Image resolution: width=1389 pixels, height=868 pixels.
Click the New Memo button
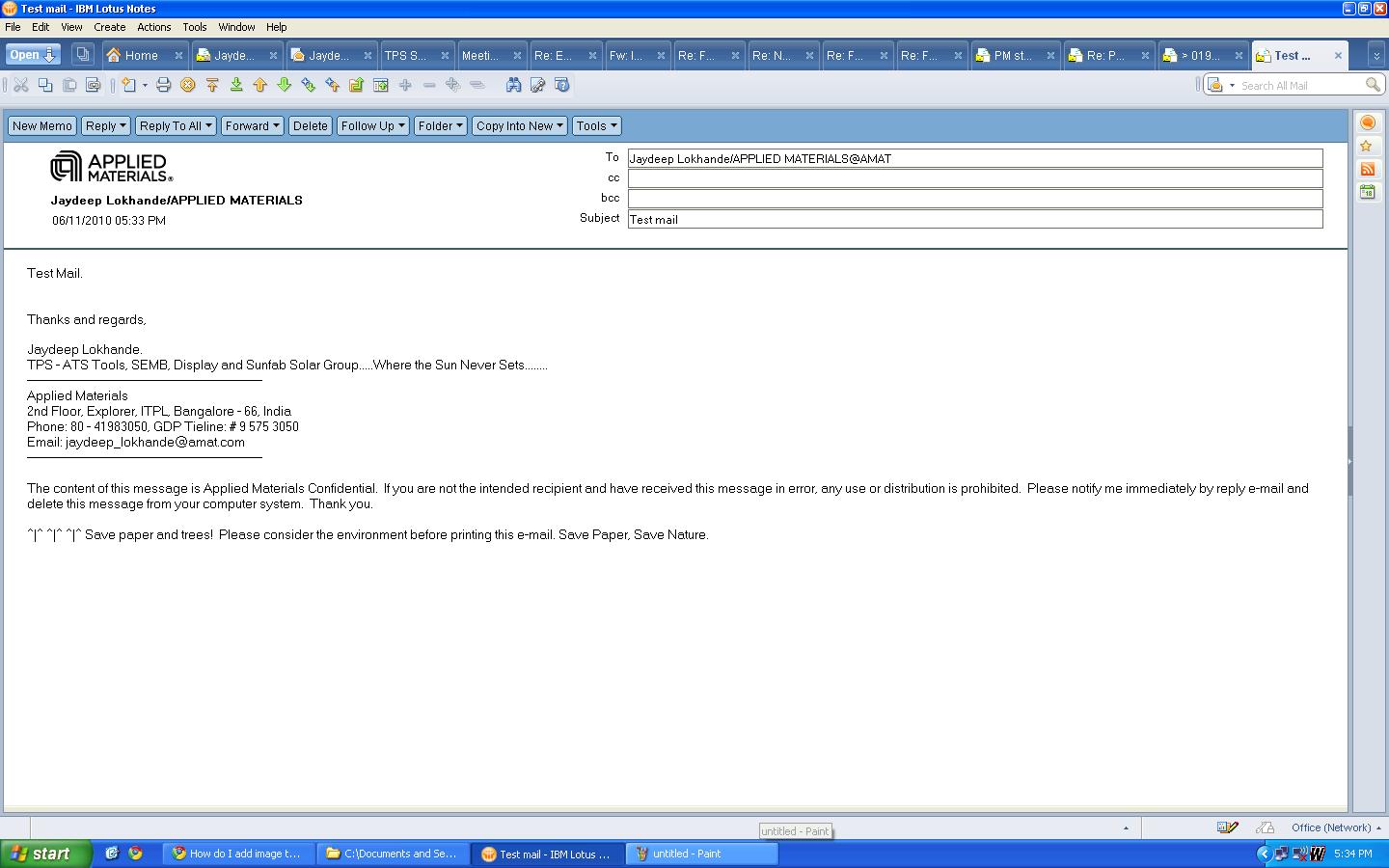(x=41, y=125)
